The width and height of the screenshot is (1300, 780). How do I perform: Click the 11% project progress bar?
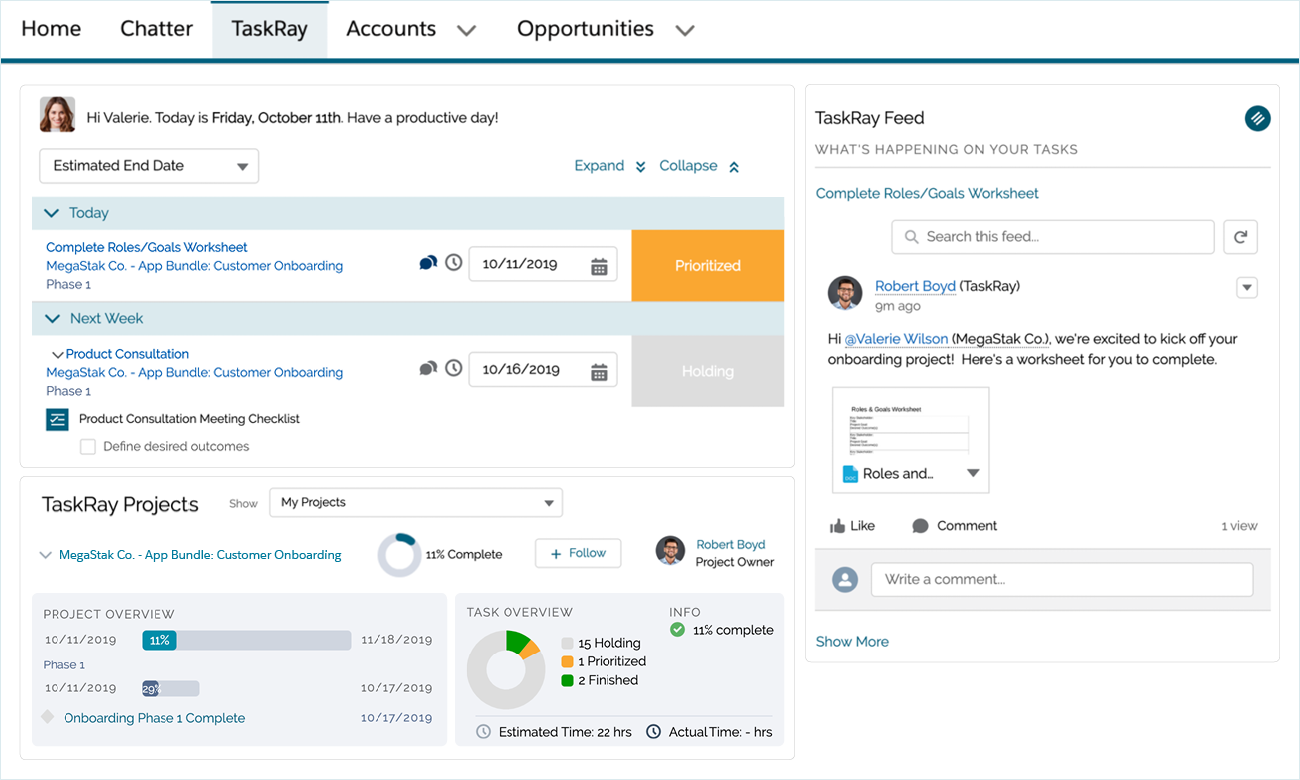click(x=247, y=640)
